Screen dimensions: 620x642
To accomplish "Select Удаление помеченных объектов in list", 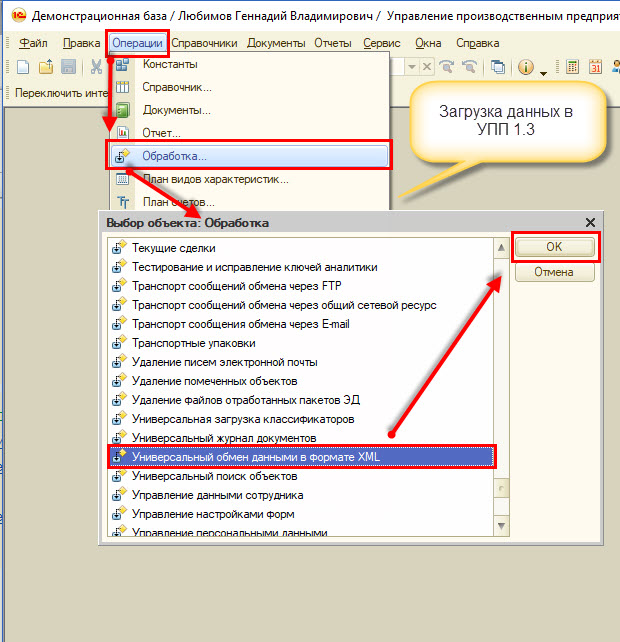I will tap(214, 381).
